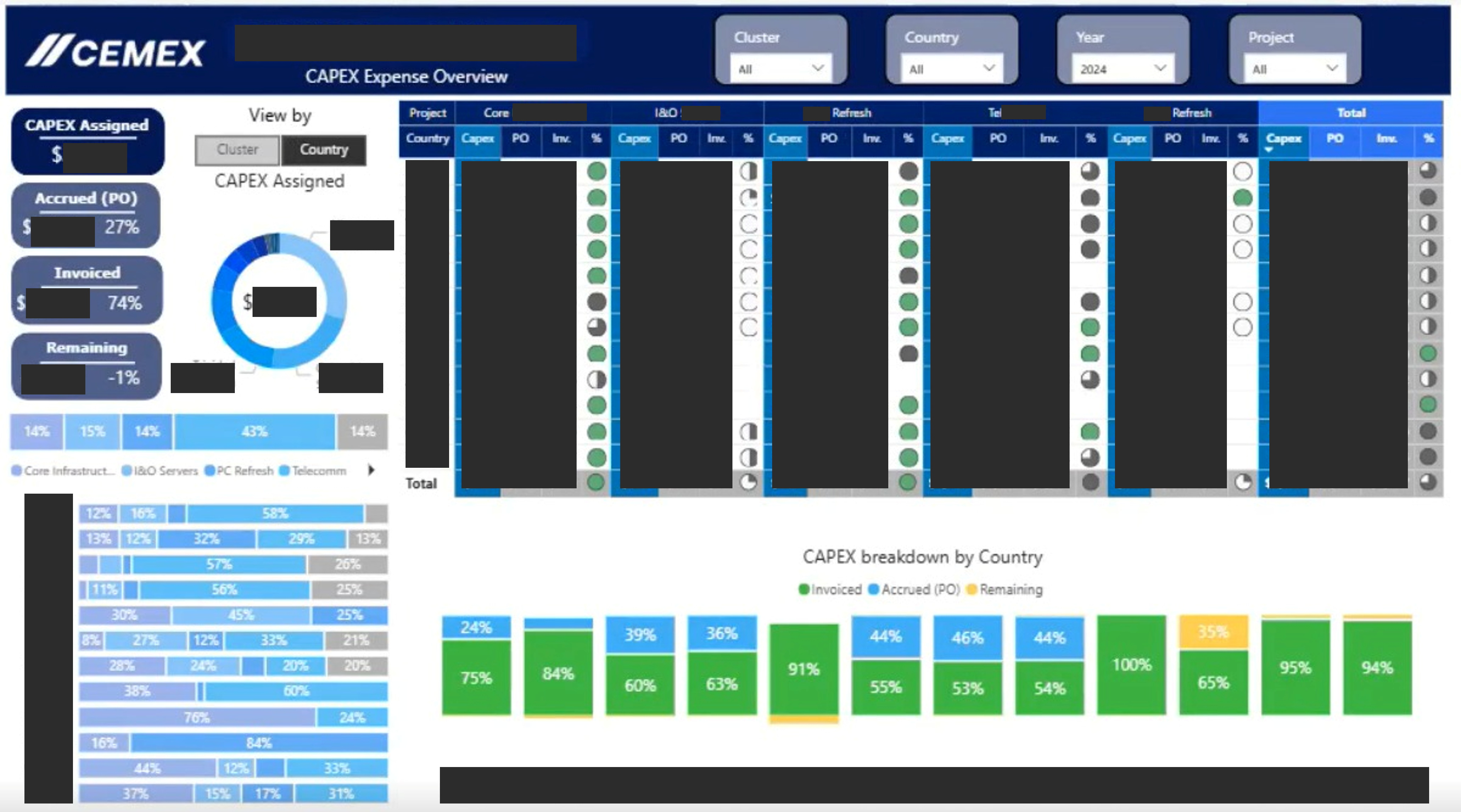
Task: Click the Total column group header
Action: pyautogui.click(x=1351, y=113)
